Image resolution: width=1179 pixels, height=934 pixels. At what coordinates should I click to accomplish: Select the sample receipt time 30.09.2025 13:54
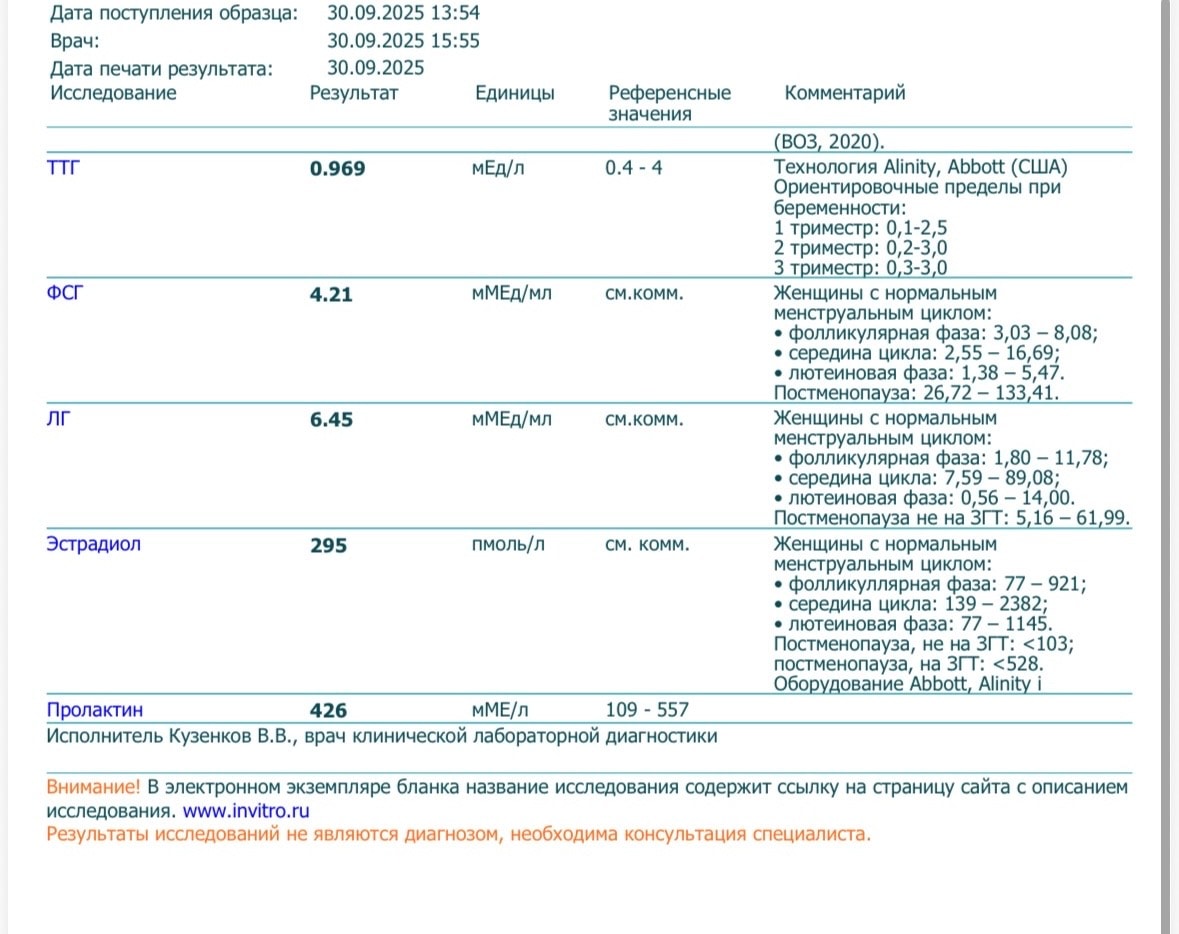pyautogui.click(x=403, y=13)
